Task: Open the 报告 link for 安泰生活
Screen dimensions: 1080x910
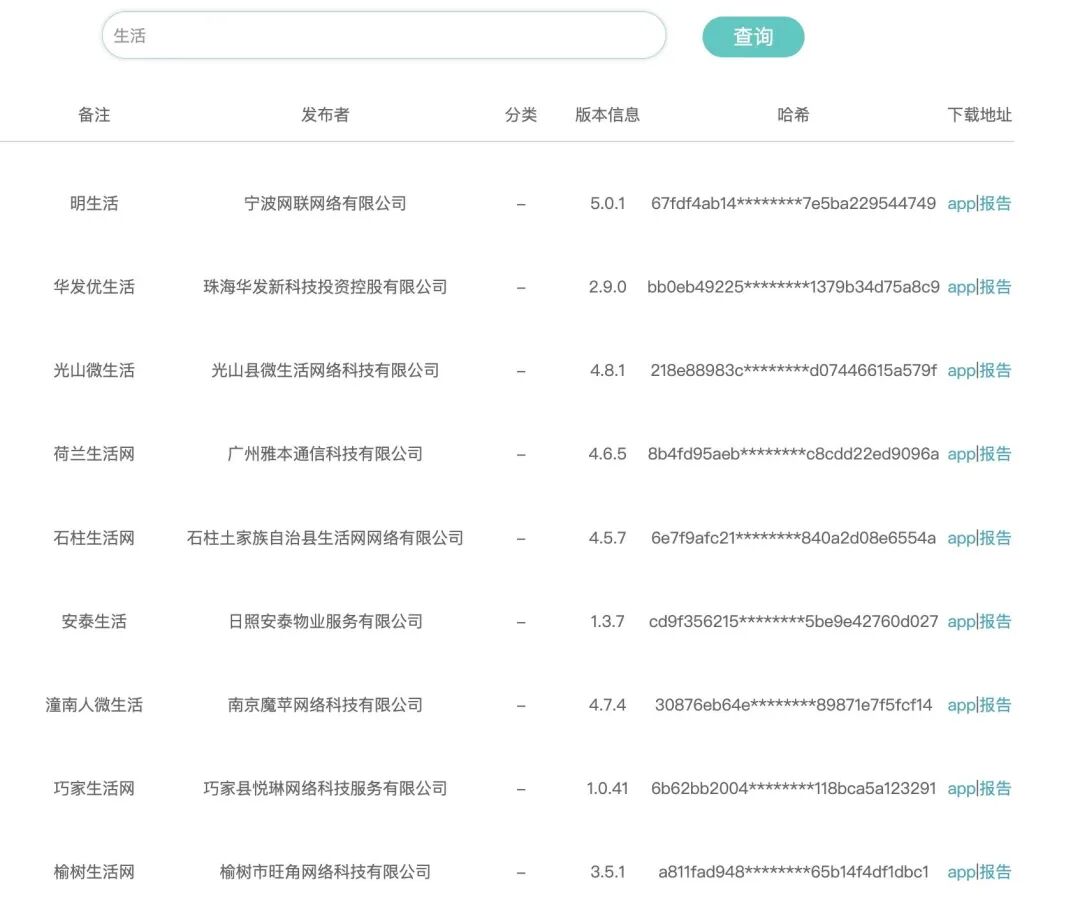Action: pos(995,621)
